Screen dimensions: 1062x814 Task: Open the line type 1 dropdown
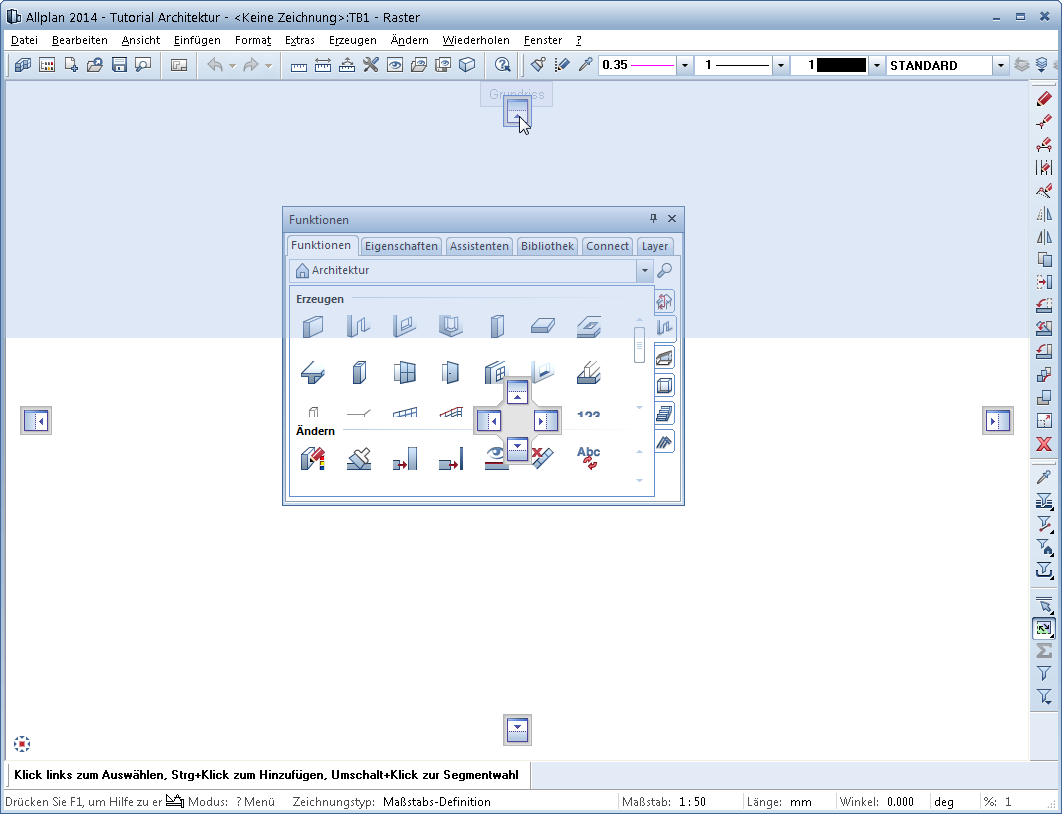(781, 65)
